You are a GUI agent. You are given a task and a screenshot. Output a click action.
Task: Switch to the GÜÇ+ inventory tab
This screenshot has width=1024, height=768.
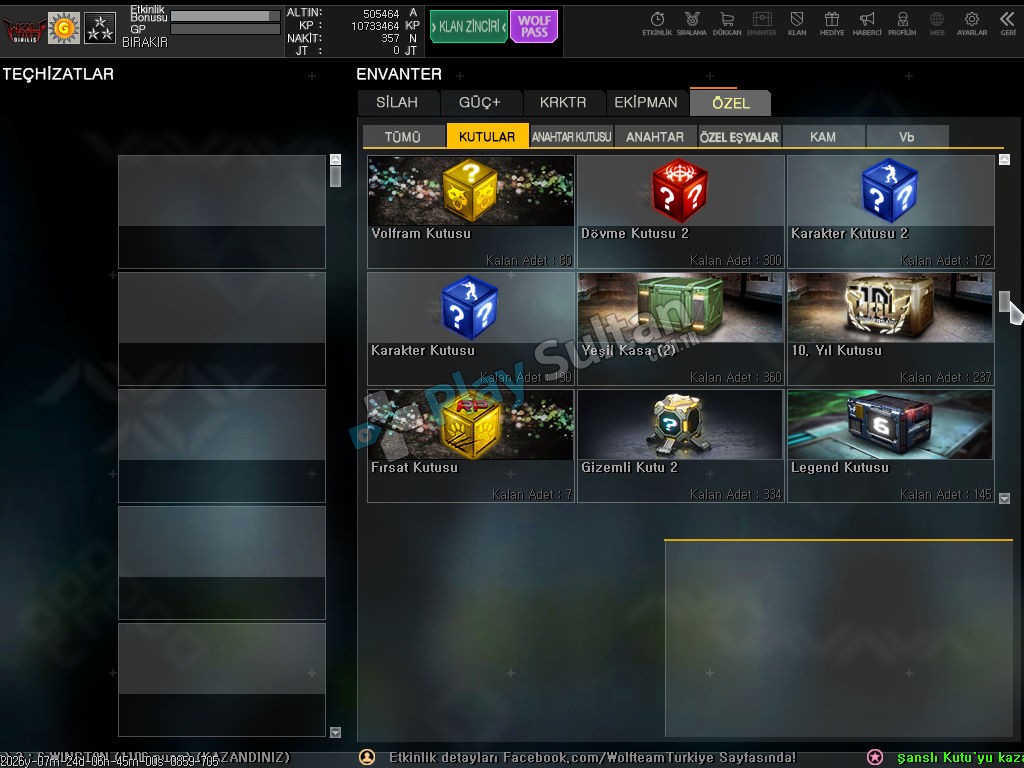point(480,103)
